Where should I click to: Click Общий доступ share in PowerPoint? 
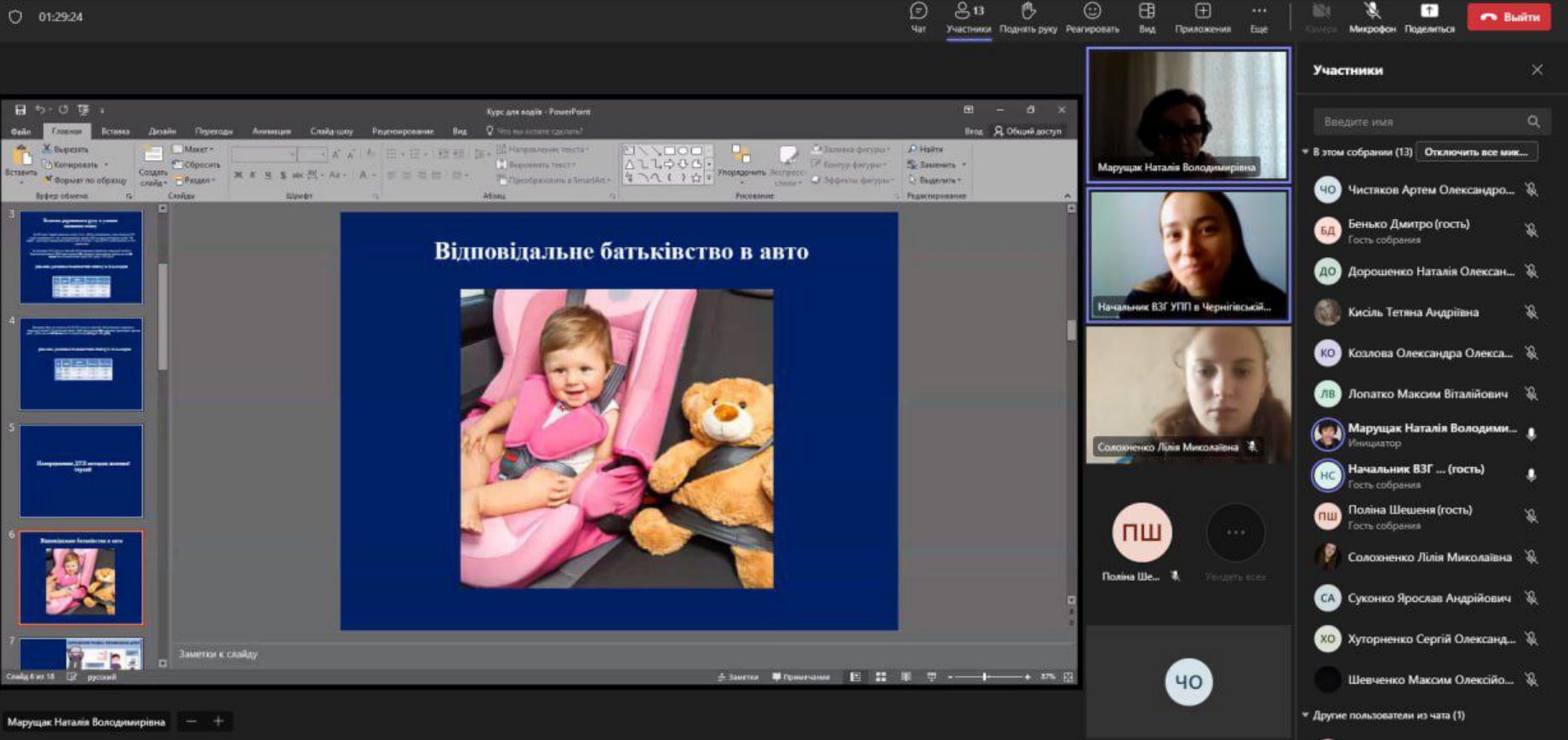click(1027, 131)
